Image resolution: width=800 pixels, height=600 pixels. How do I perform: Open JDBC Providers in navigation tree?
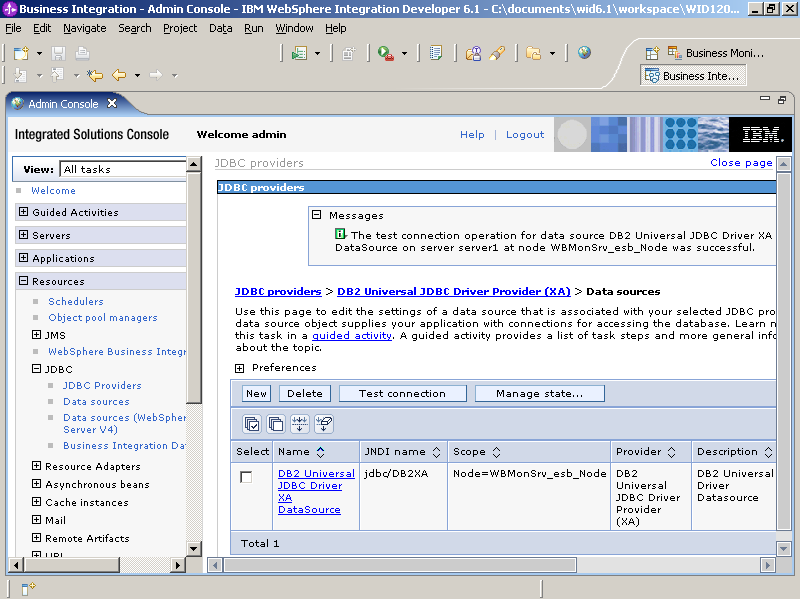(x=102, y=385)
